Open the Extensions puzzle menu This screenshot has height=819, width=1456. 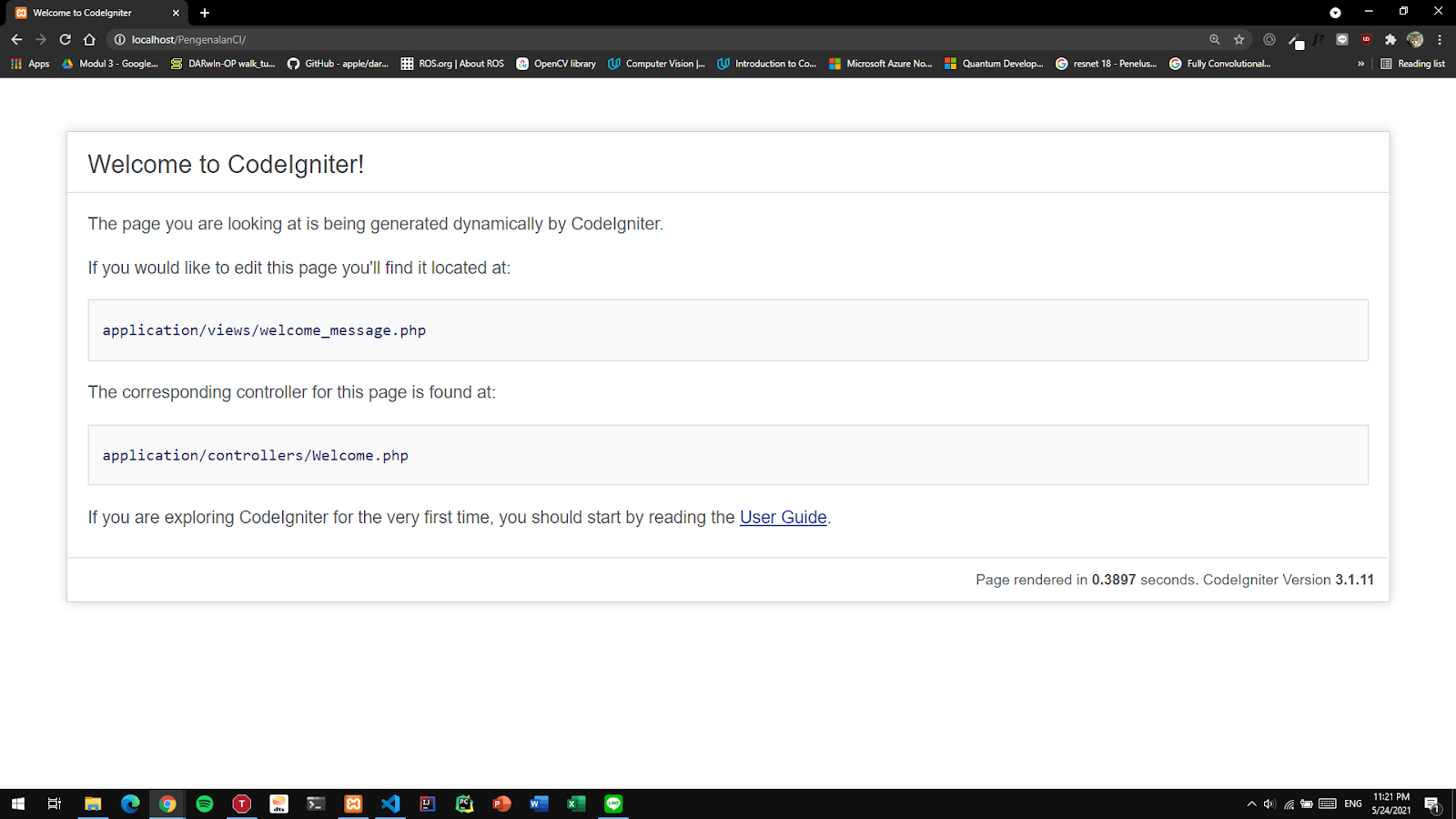click(x=1390, y=39)
